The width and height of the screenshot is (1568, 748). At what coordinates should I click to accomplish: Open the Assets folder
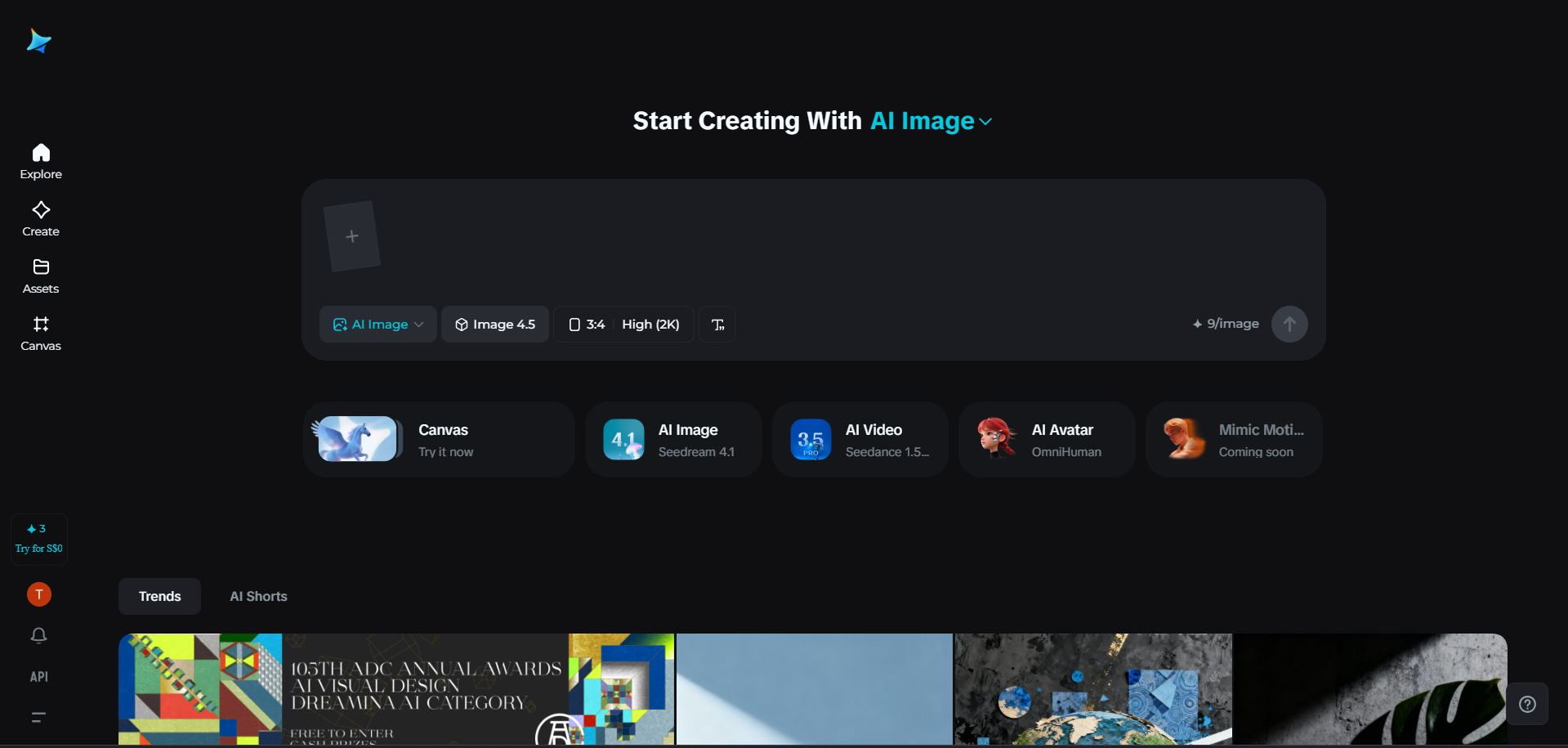pos(41,276)
